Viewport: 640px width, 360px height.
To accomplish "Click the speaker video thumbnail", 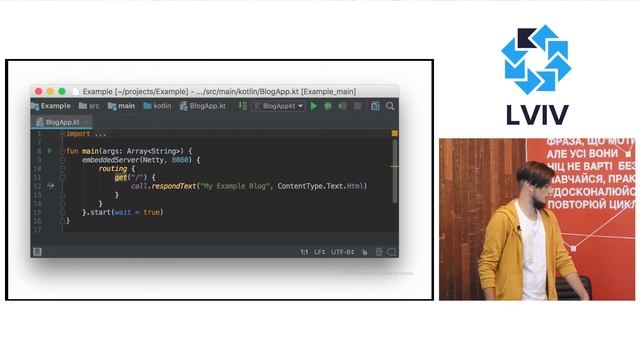I will [537, 220].
